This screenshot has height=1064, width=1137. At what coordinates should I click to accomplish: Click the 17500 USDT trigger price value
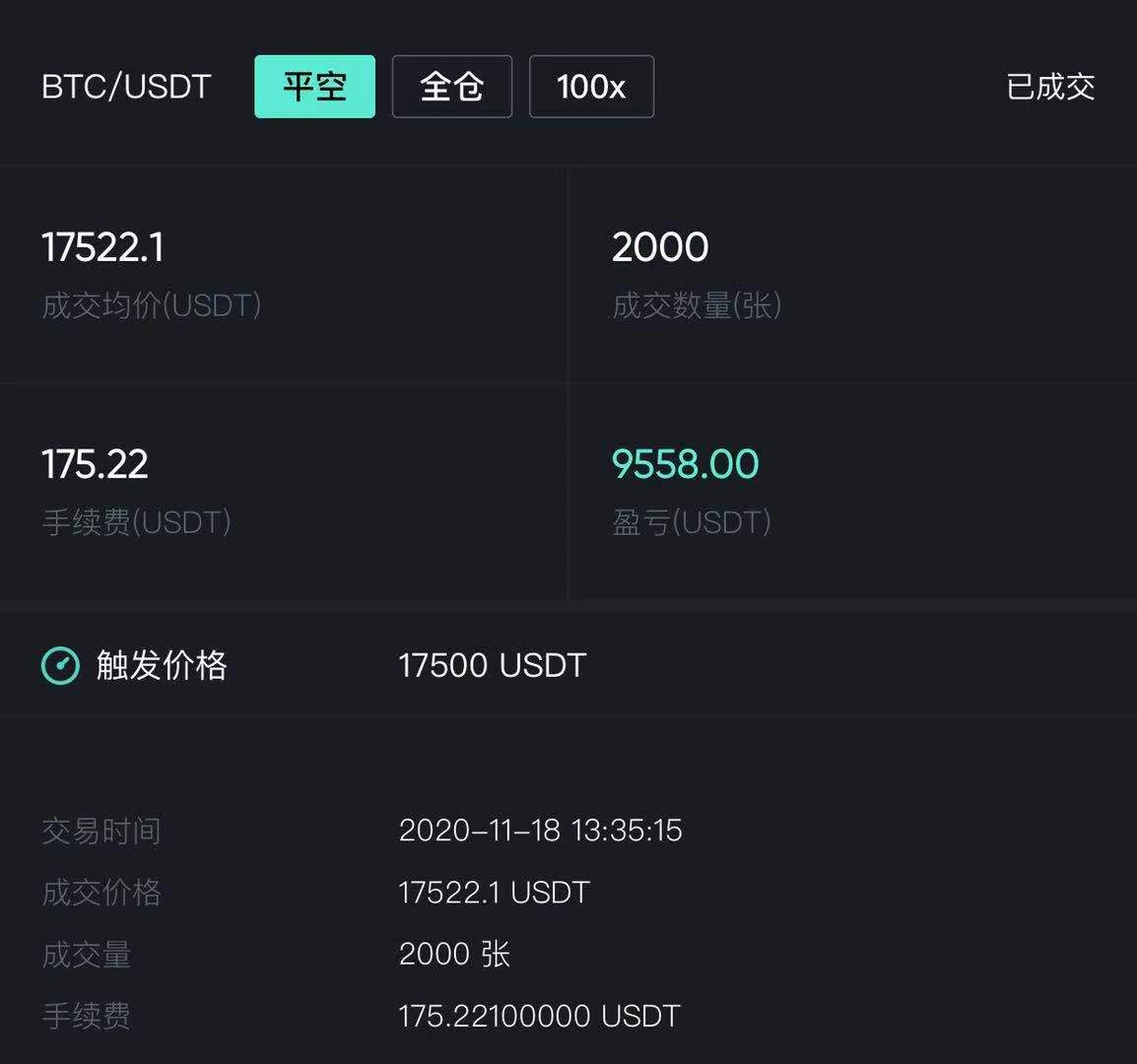[492, 666]
